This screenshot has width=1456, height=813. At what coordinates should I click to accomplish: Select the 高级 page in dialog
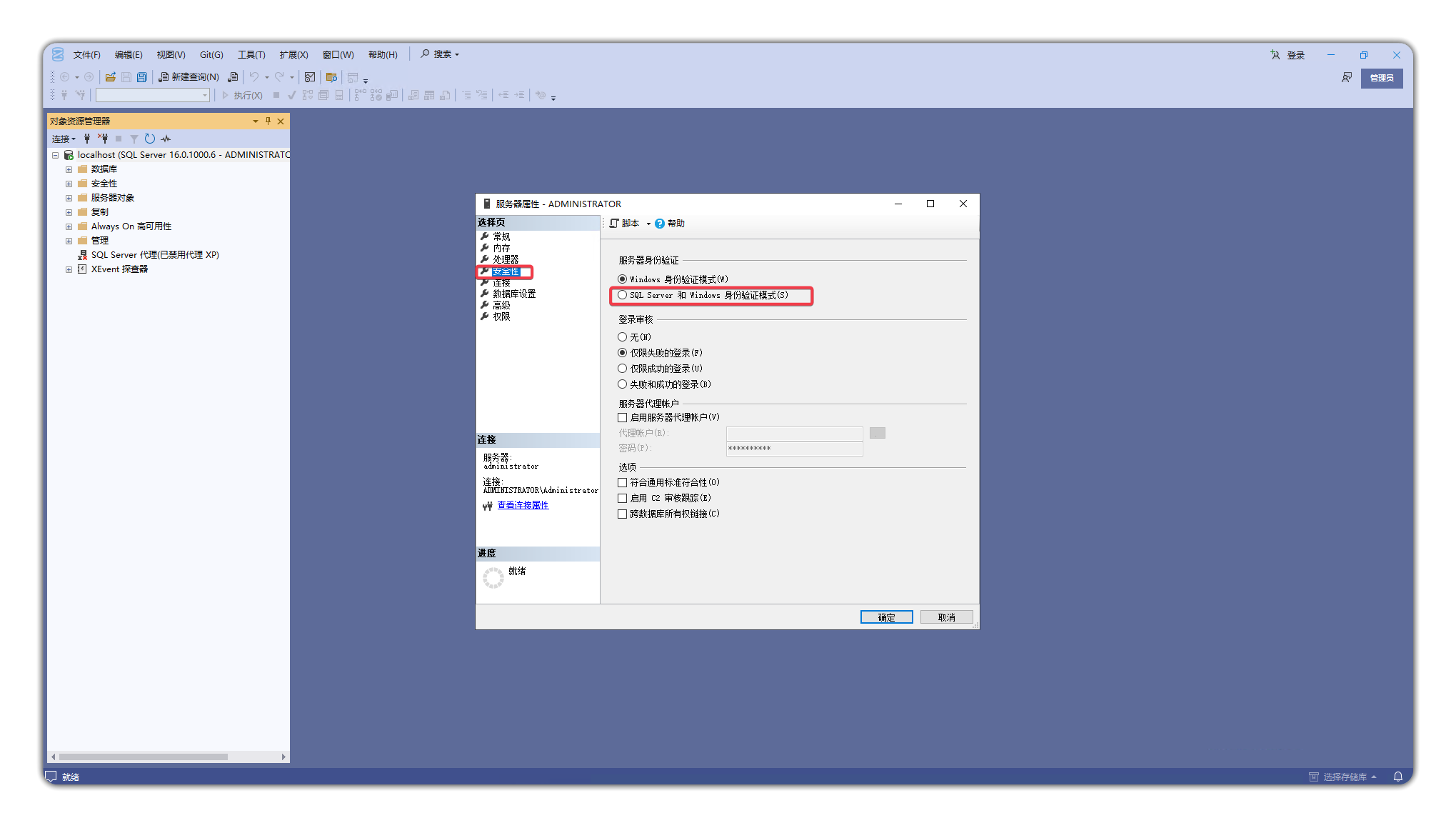[501, 305]
